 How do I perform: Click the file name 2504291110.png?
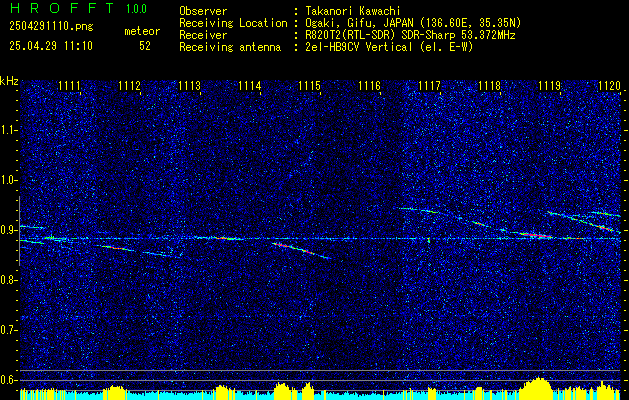point(51,26)
